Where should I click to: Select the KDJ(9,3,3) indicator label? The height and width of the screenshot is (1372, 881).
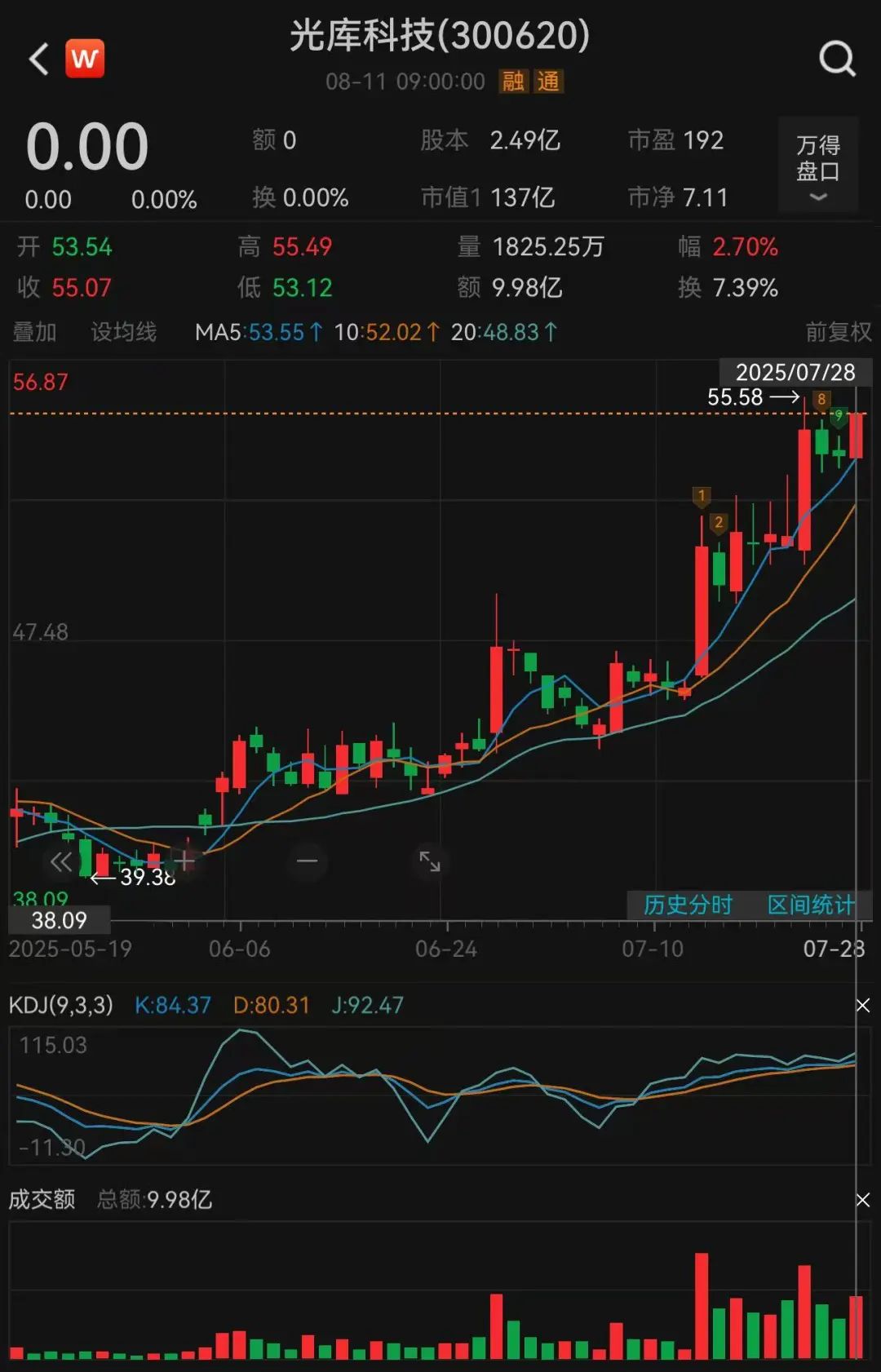tap(61, 1005)
